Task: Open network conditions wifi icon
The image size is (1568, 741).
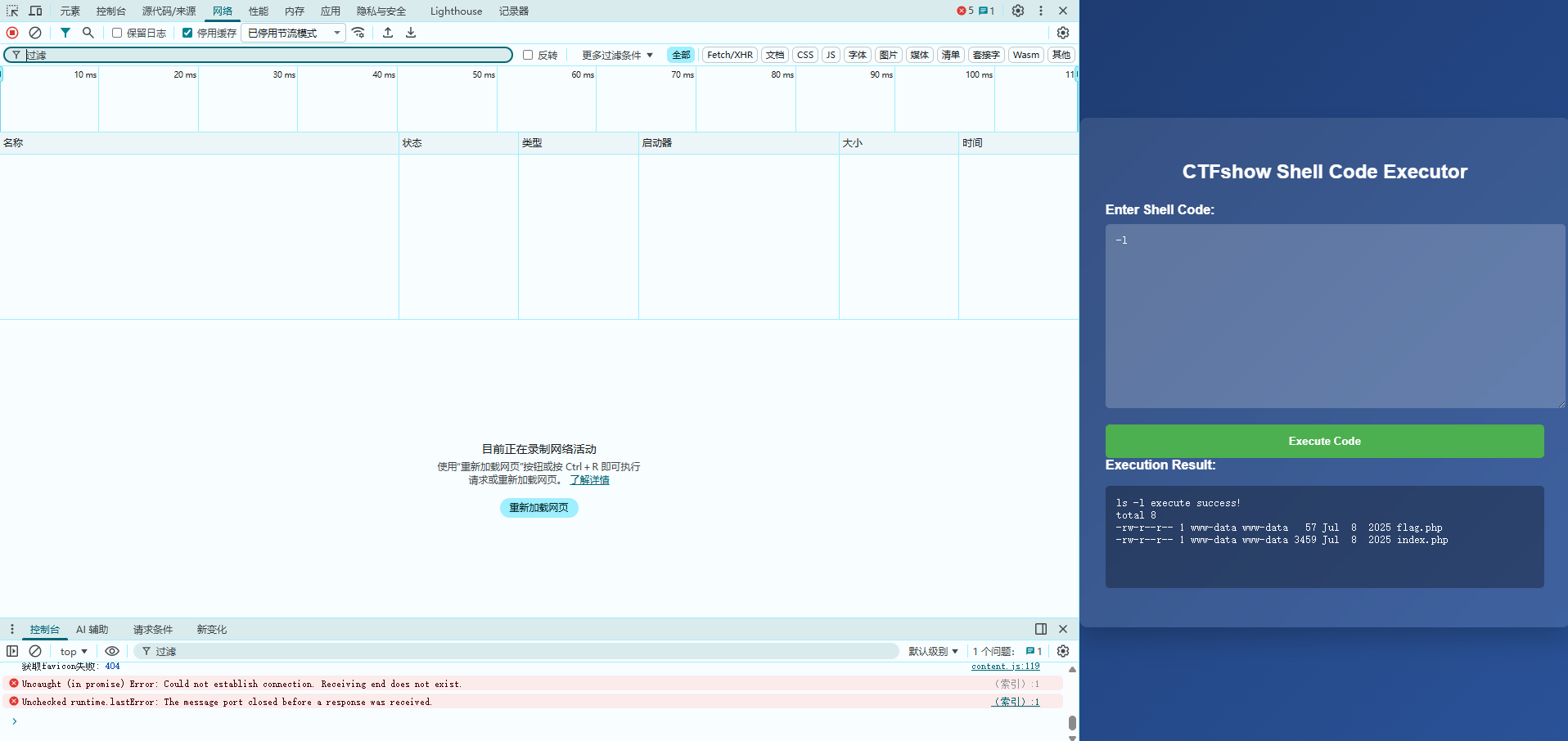Action: [x=358, y=33]
